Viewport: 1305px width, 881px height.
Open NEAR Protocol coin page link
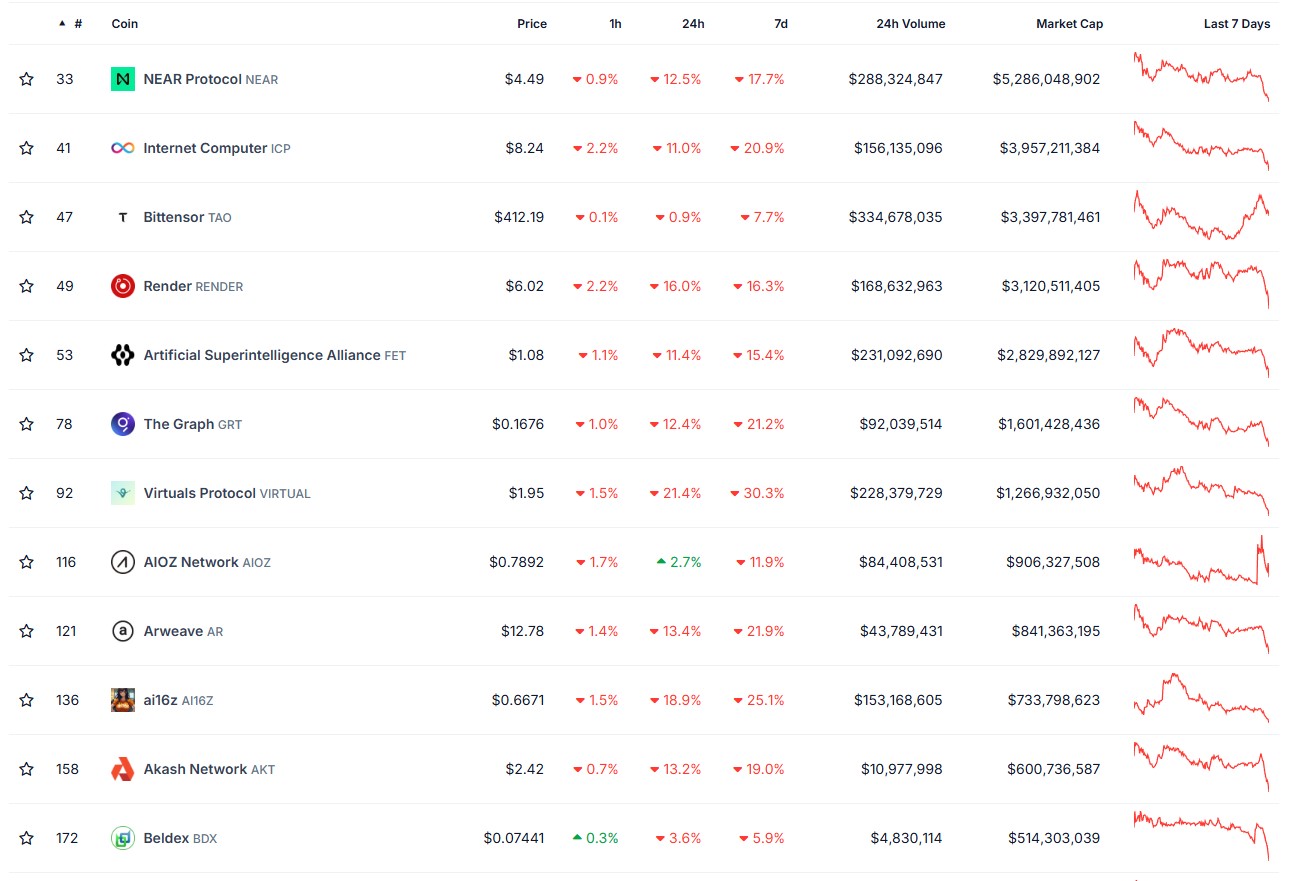[x=211, y=79]
